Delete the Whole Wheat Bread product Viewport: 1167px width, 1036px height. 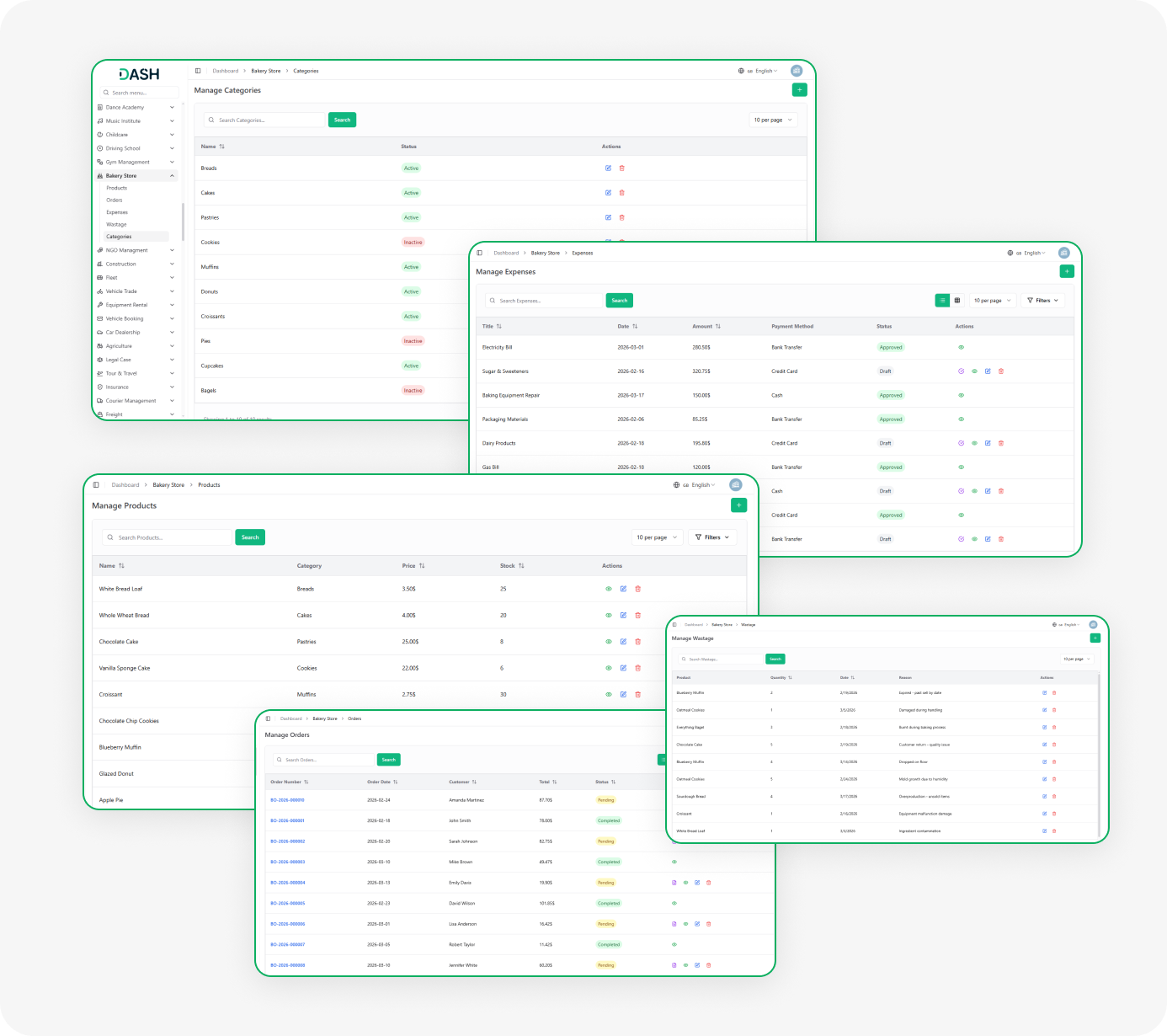(637, 616)
